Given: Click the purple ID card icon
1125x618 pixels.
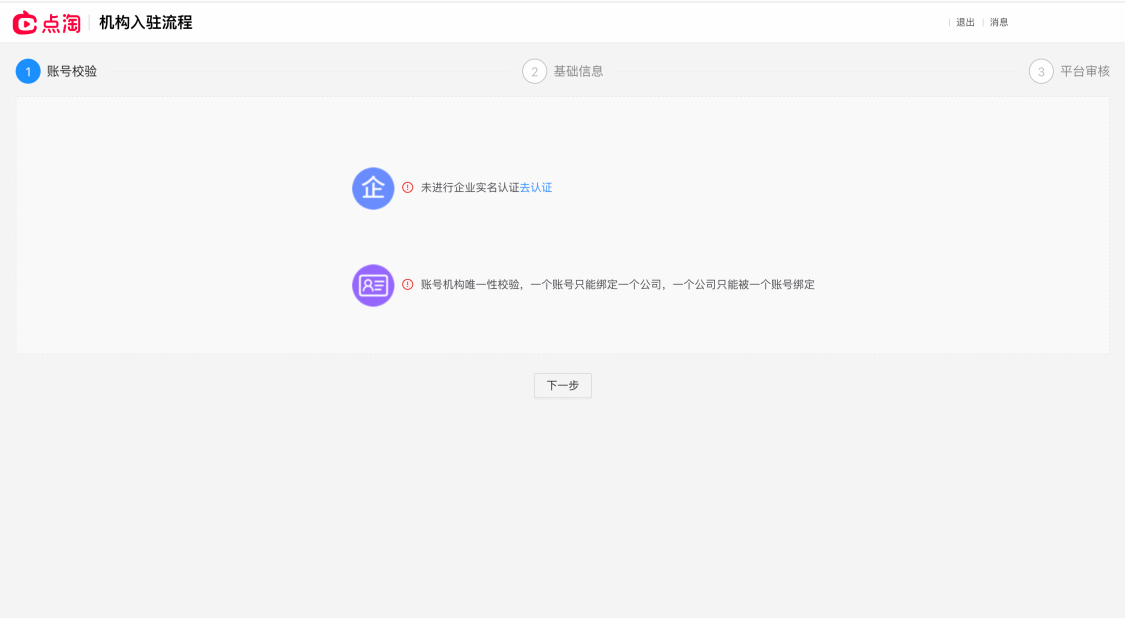Looking at the screenshot, I should [x=373, y=285].
